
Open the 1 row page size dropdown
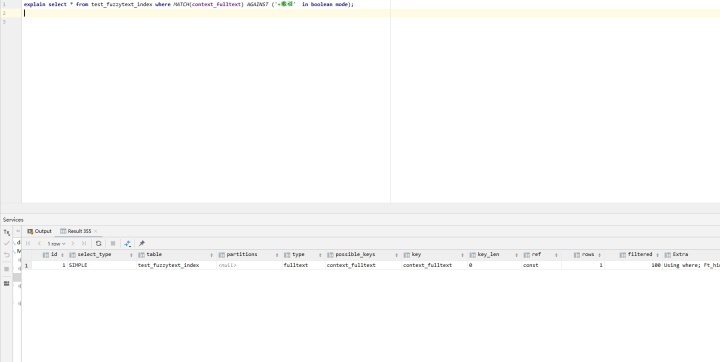point(56,243)
